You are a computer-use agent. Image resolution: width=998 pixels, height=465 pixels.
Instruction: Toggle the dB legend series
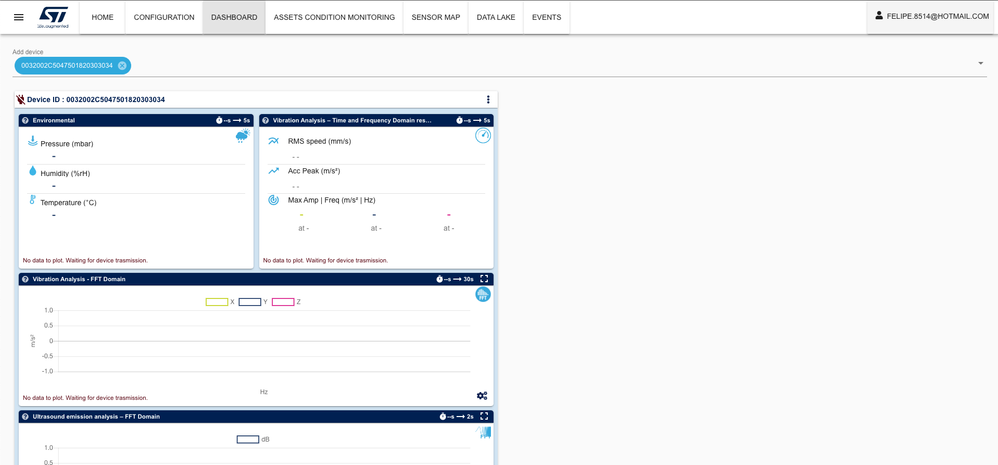(x=253, y=440)
